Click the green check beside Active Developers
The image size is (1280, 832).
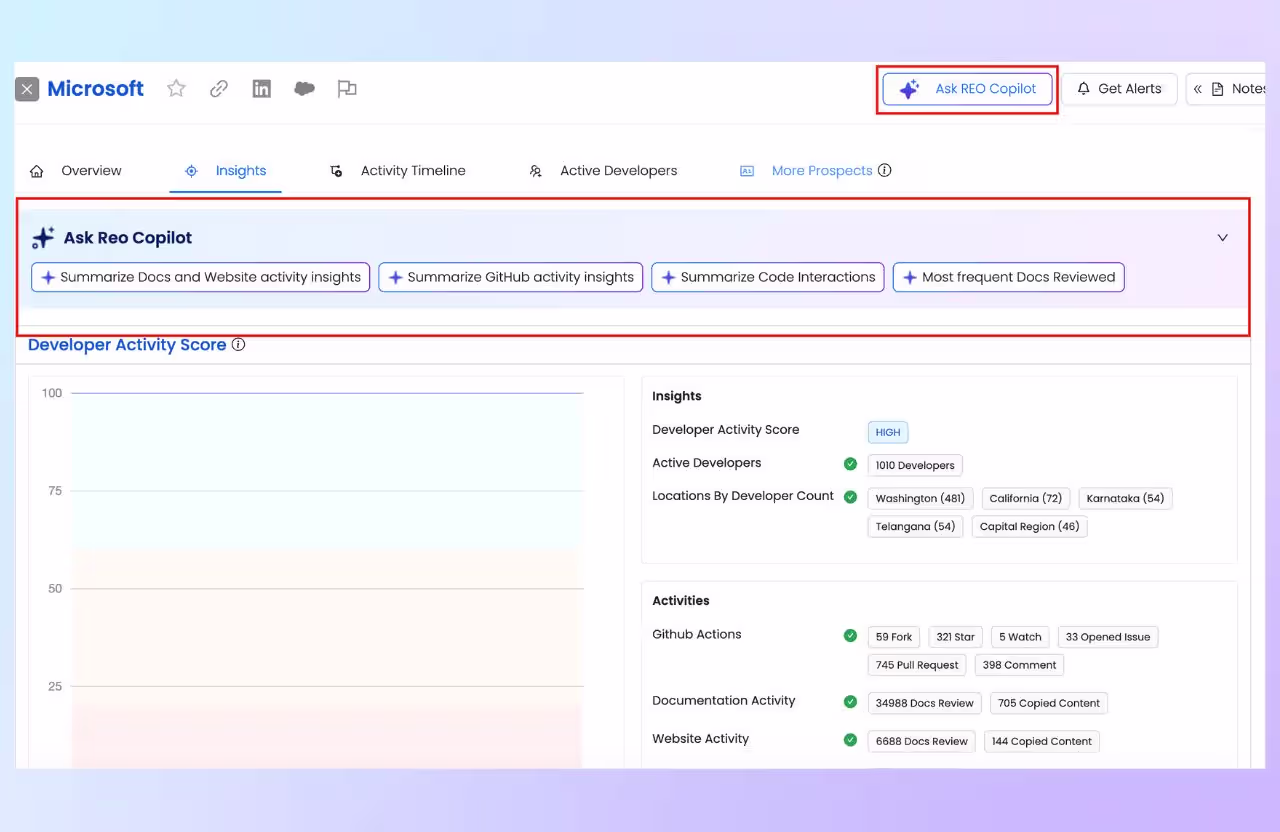coord(850,464)
